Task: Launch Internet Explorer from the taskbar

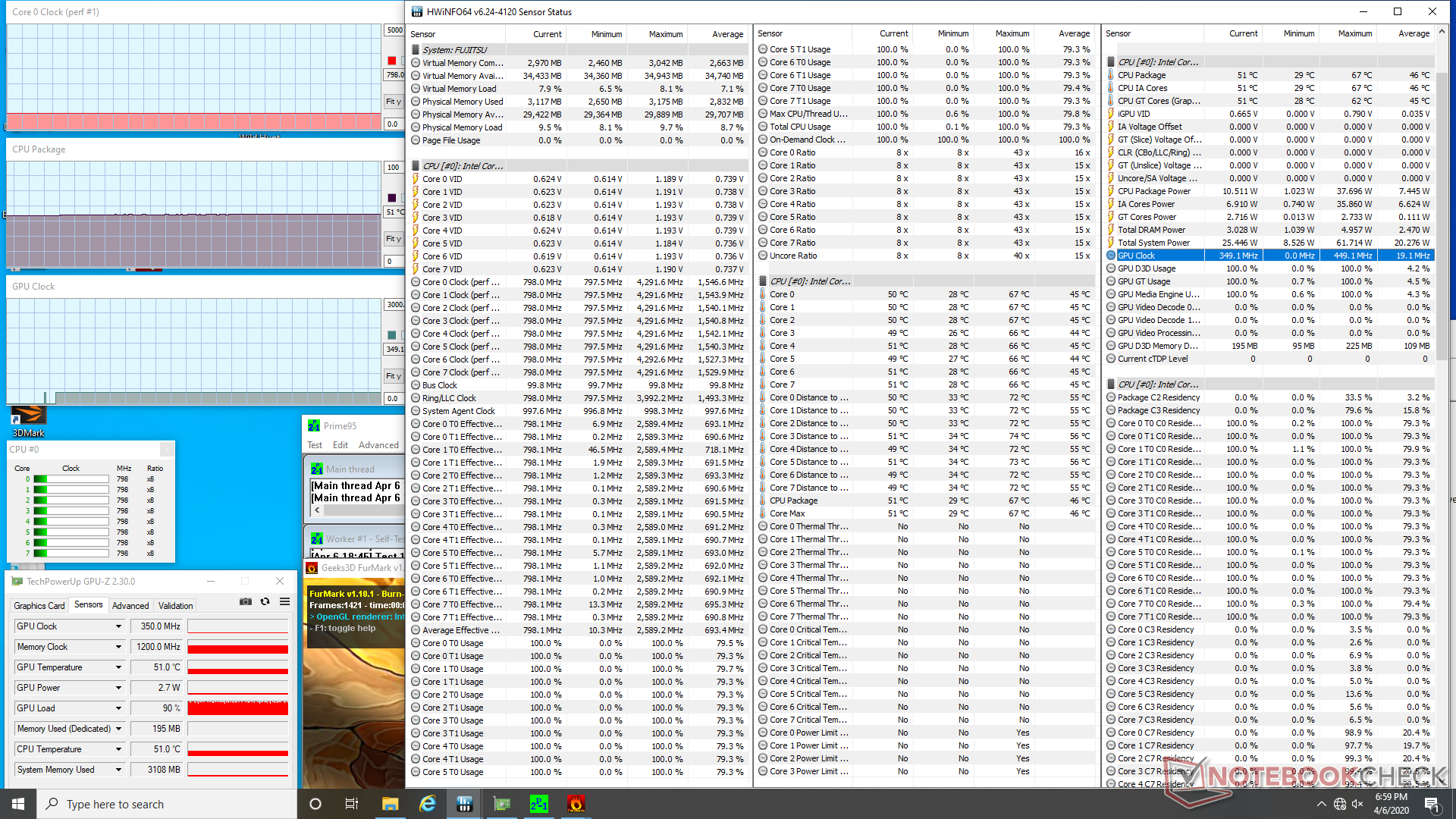Action: (427, 804)
